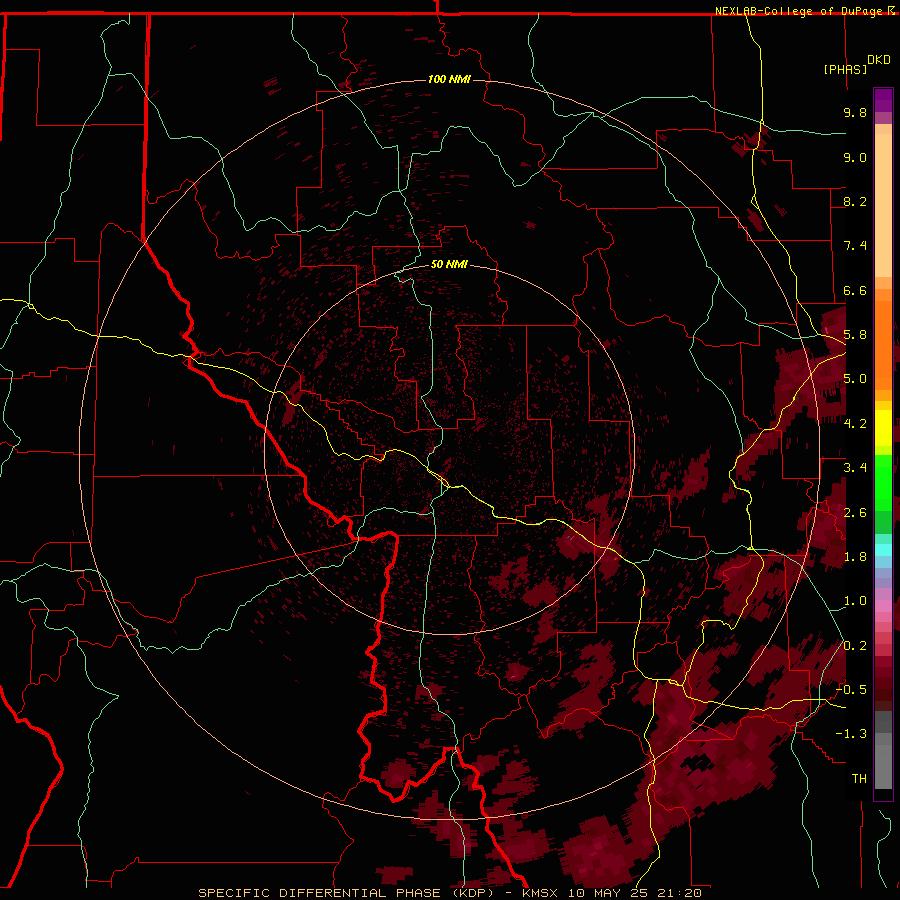Screen dimensions: 900x900
Task: Click the 1.0 legend value
Action: pos(855,602)
